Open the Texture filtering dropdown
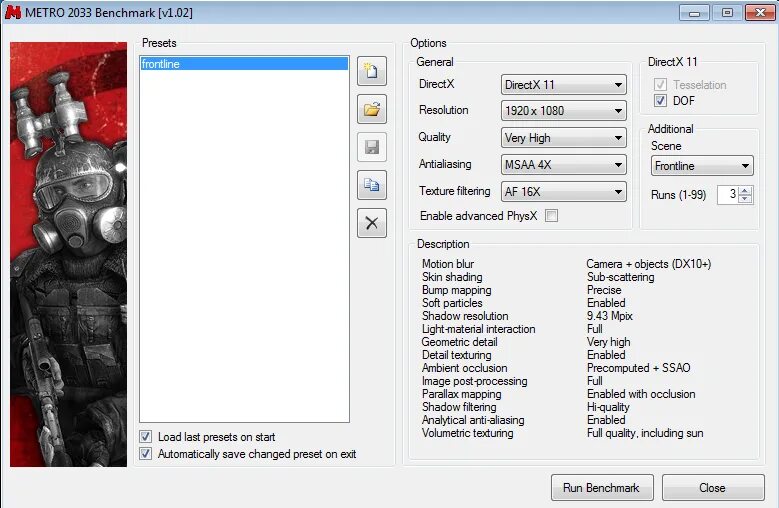Viewport: 779px width, 508px height. click(x=563, y=192)
